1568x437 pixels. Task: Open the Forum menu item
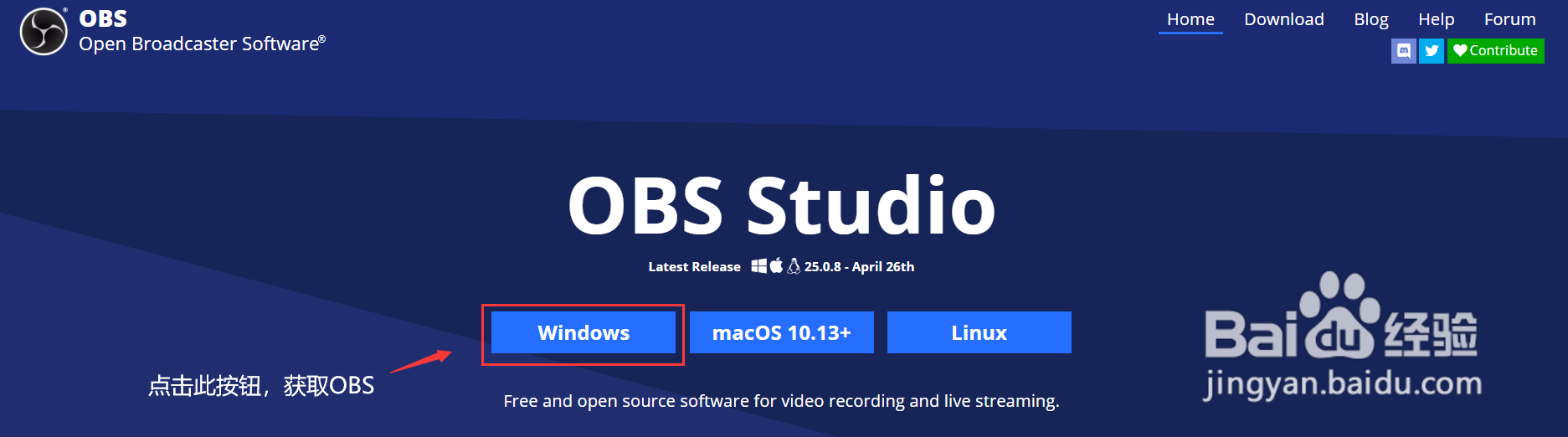(x=1510, y=19)
